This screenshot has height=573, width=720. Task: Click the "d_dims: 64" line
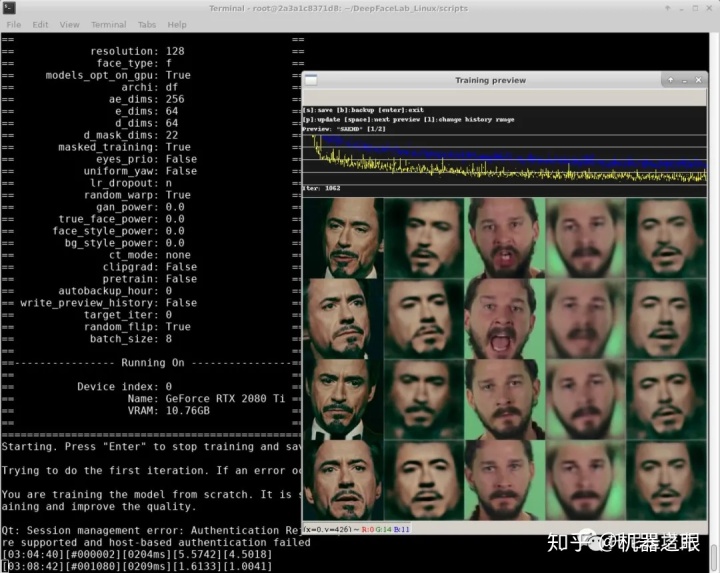coord(146,123)
